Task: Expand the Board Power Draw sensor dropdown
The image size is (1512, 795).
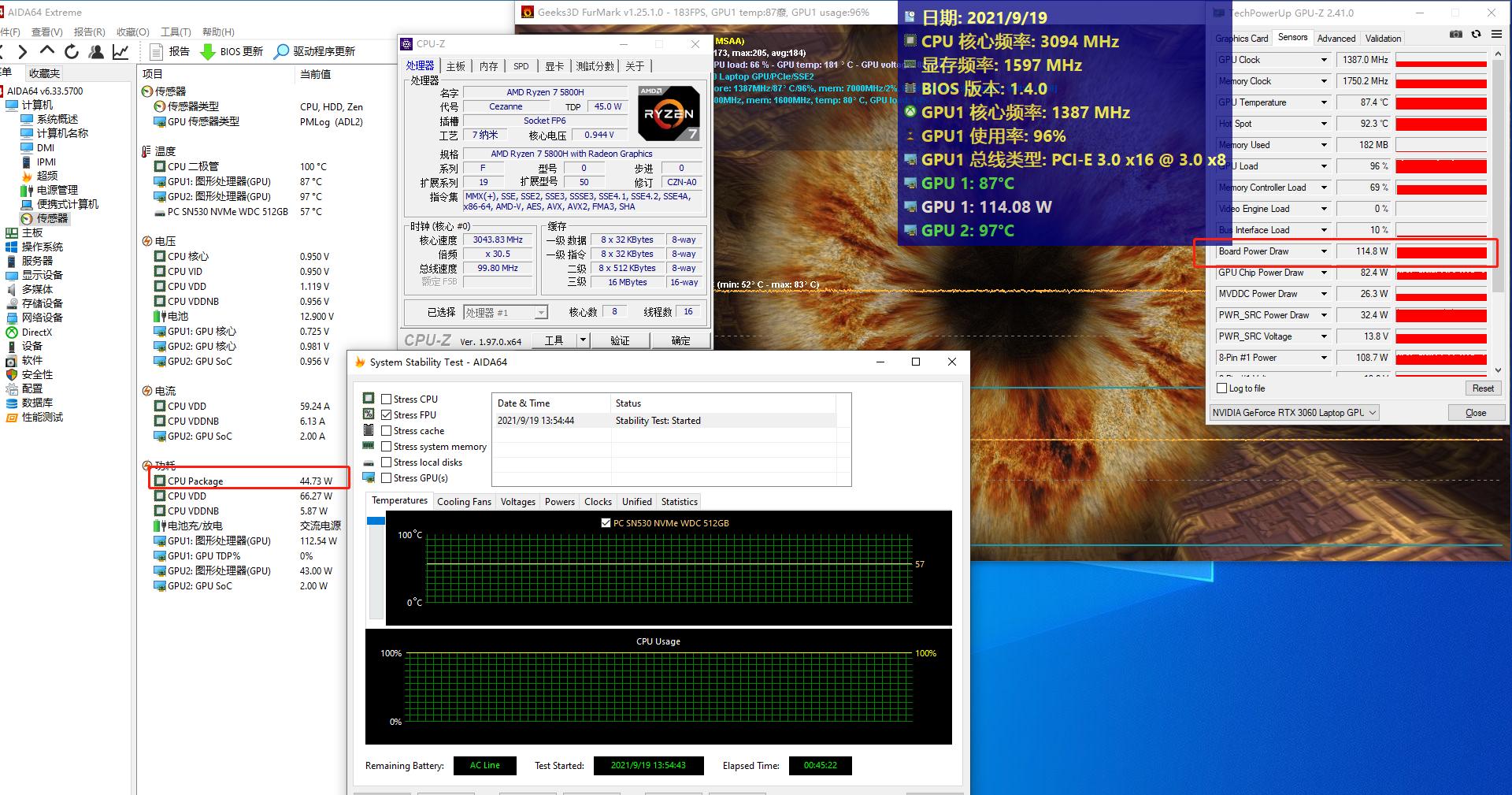Action: coord(1324,251)
